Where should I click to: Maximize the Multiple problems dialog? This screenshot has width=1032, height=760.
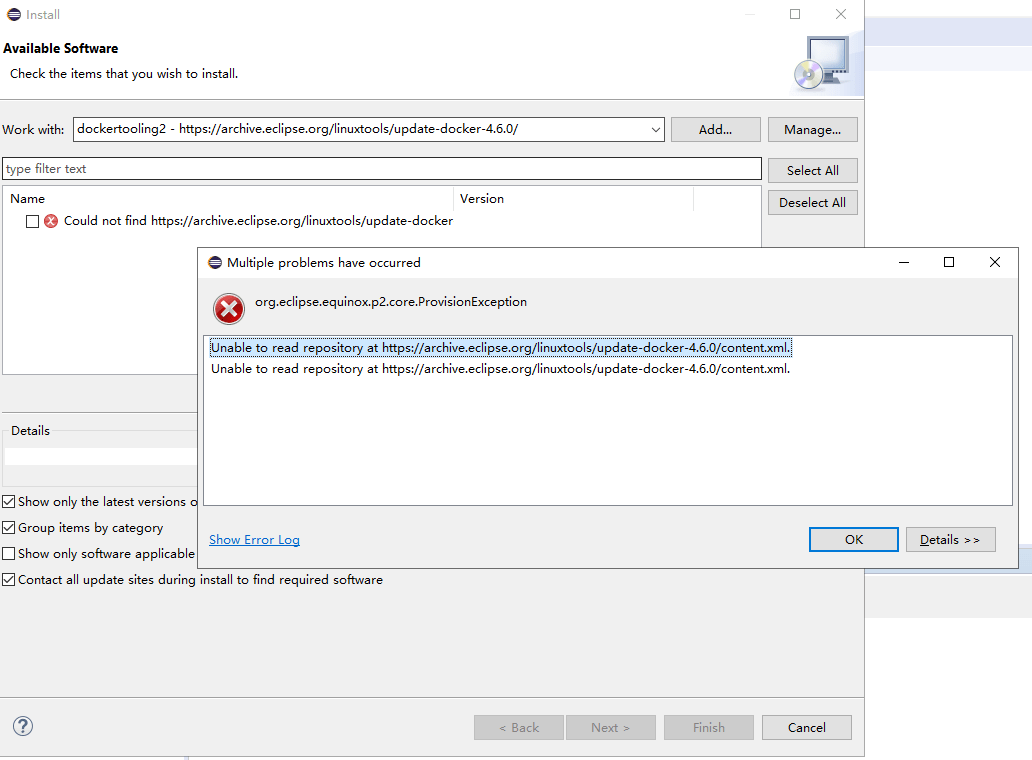point(948,262)
